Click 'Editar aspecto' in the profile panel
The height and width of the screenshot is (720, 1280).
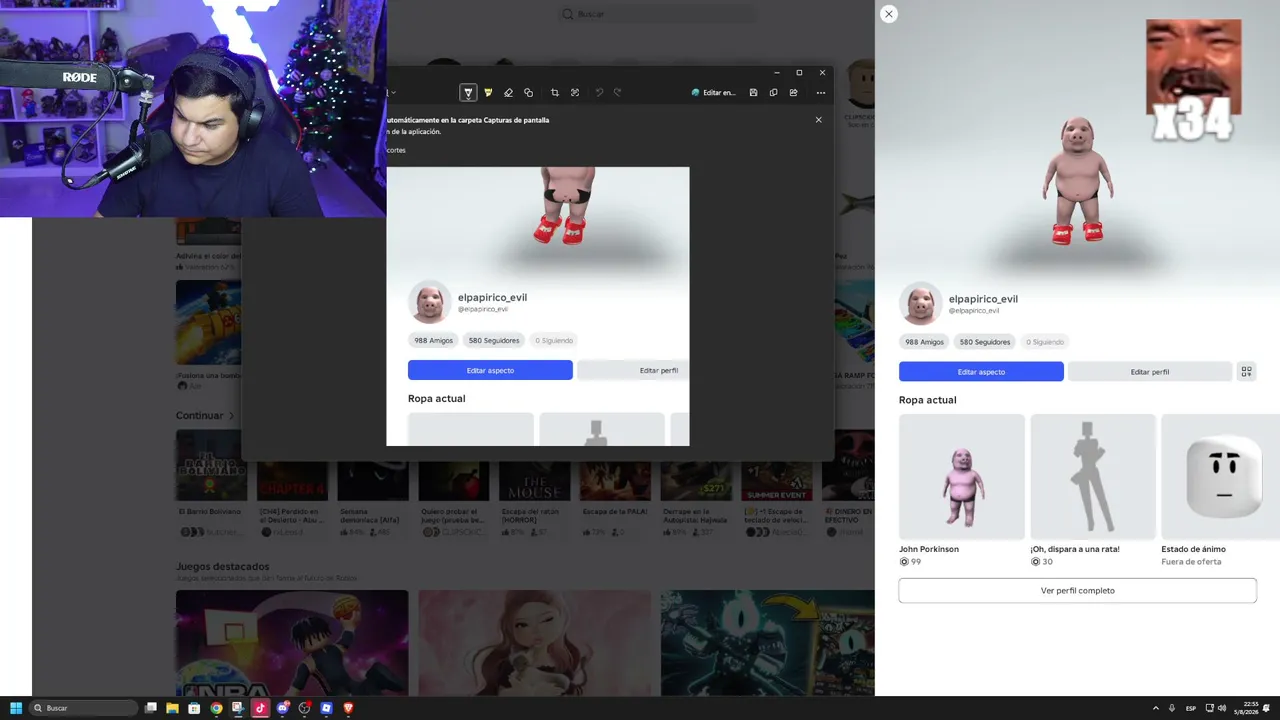(981, 372)
